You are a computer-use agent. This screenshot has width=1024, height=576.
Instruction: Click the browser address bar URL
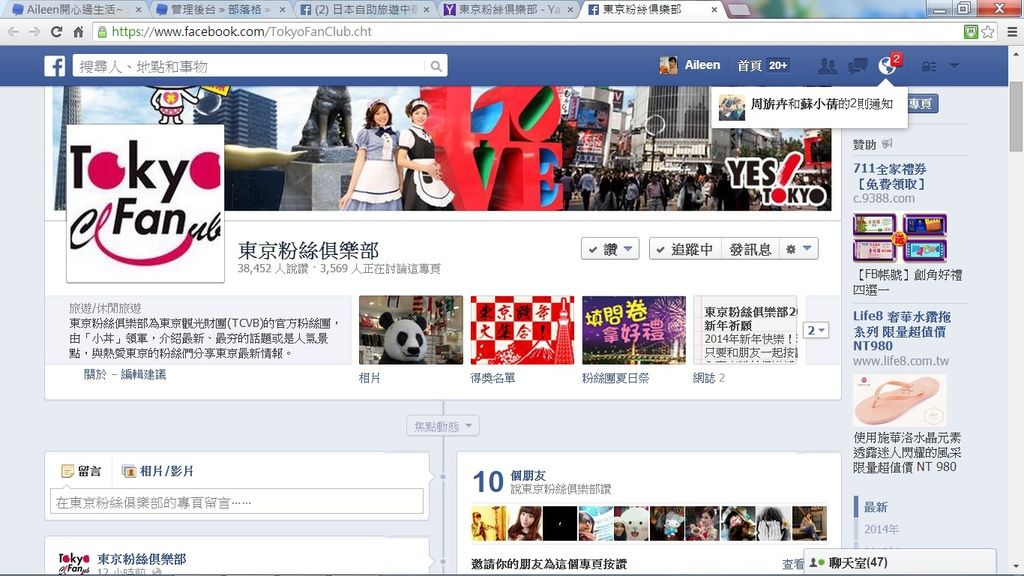pyautogui.click(x=242, y=31)
